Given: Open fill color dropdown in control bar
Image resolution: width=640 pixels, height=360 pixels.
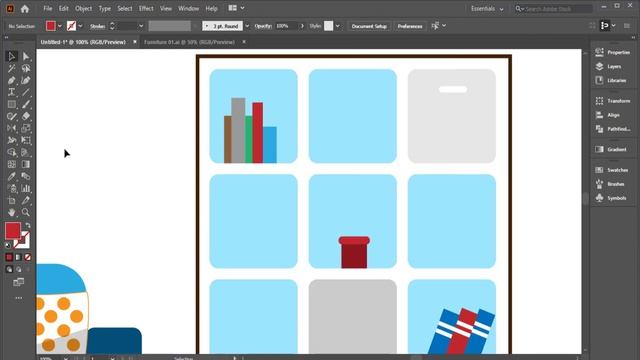Looking at the screenshot, I should pyautogui.click(x=60, y=26).
